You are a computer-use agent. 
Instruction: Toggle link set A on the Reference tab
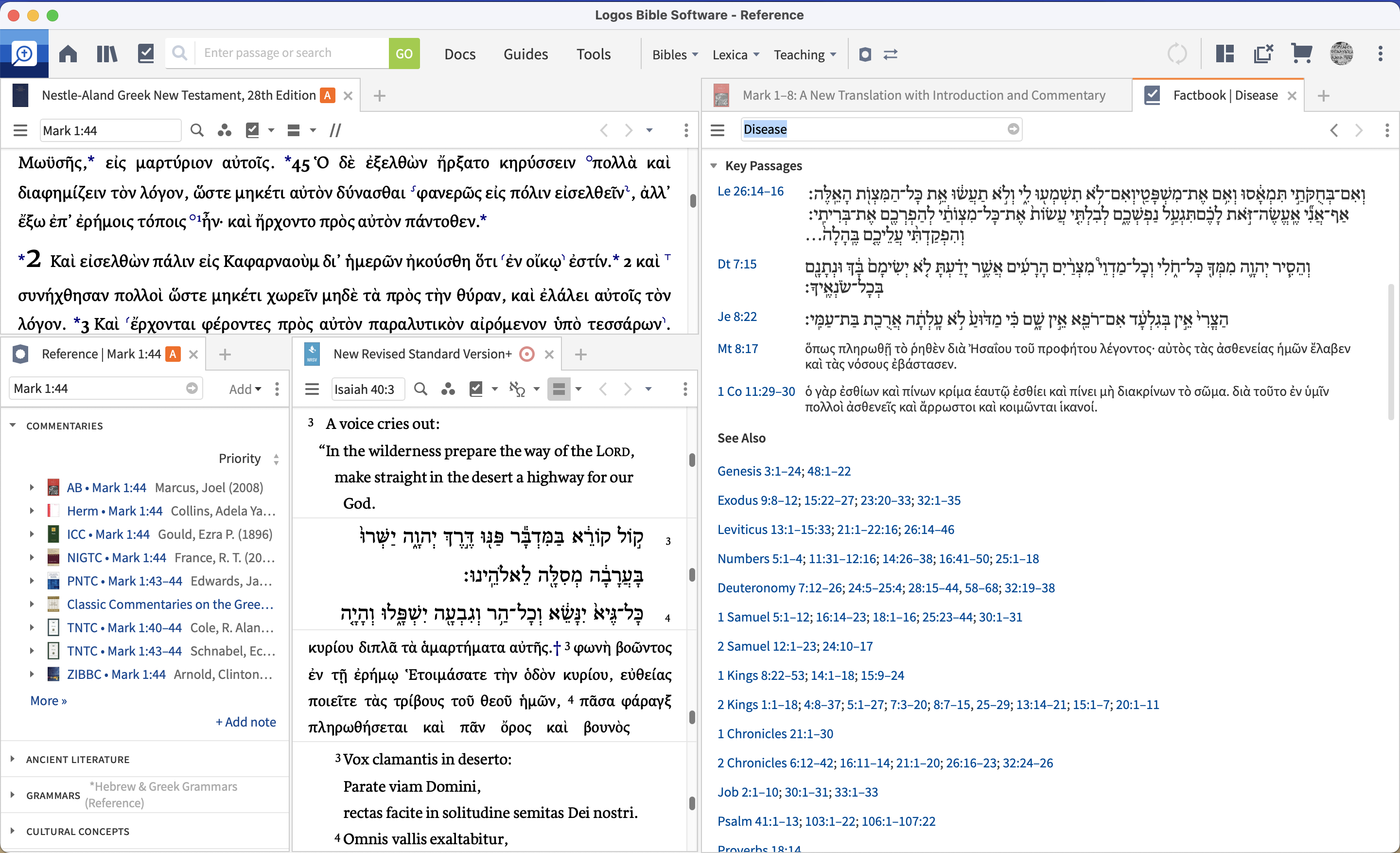173,354
